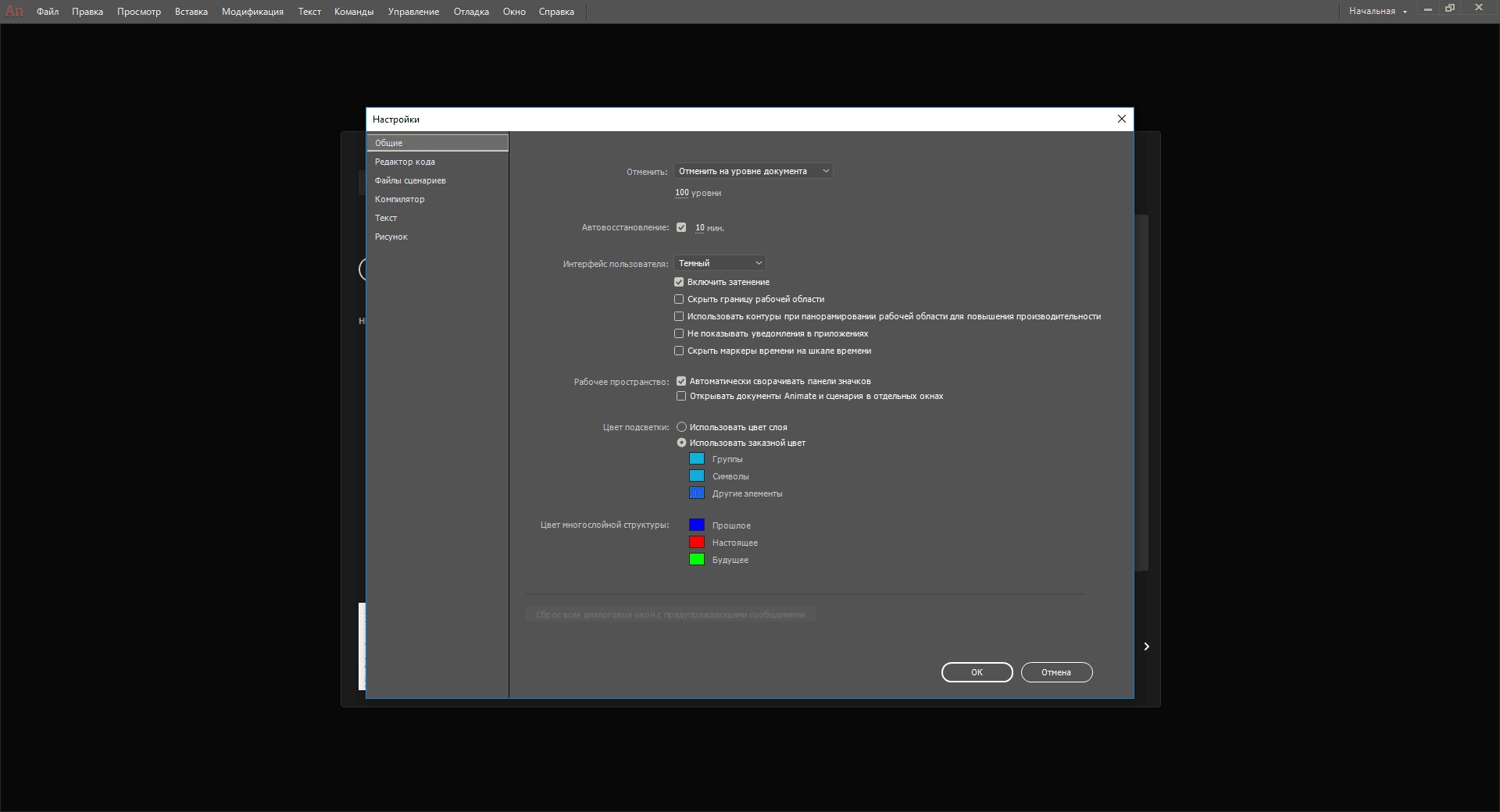This screenshot has height=812, width=1500.
Task: Enable Скрыть границу рабочей области
Action: click(679, 299)
